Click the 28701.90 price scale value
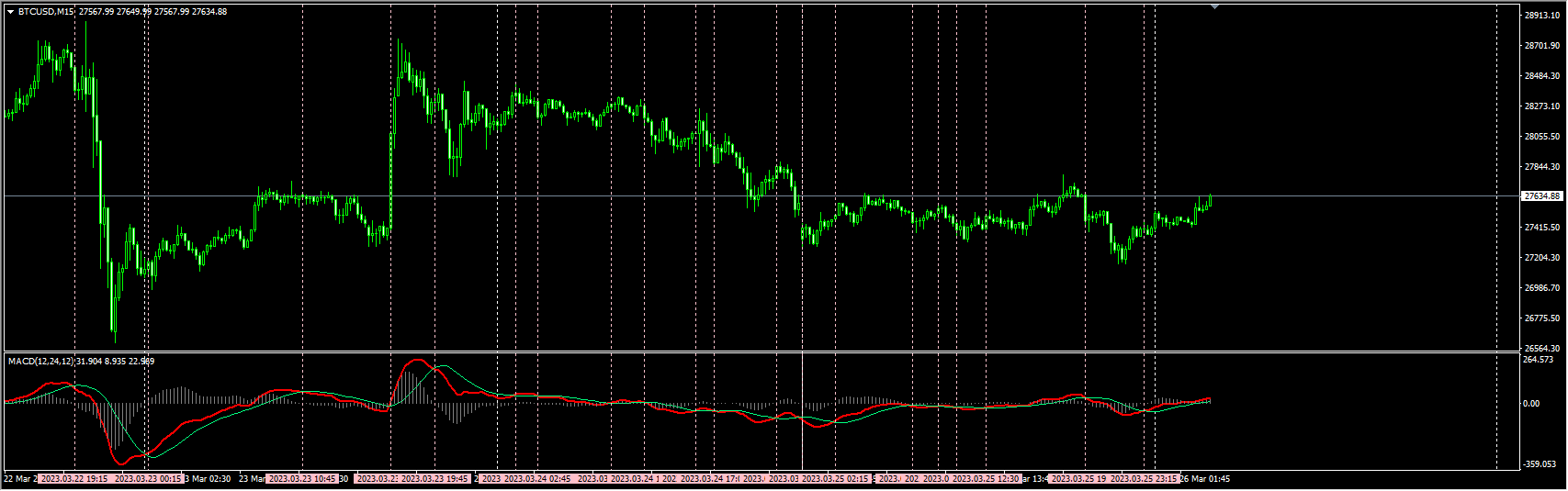Image resolution: width=1568 pixels, height=491 pixels. tap(1542, 46)
